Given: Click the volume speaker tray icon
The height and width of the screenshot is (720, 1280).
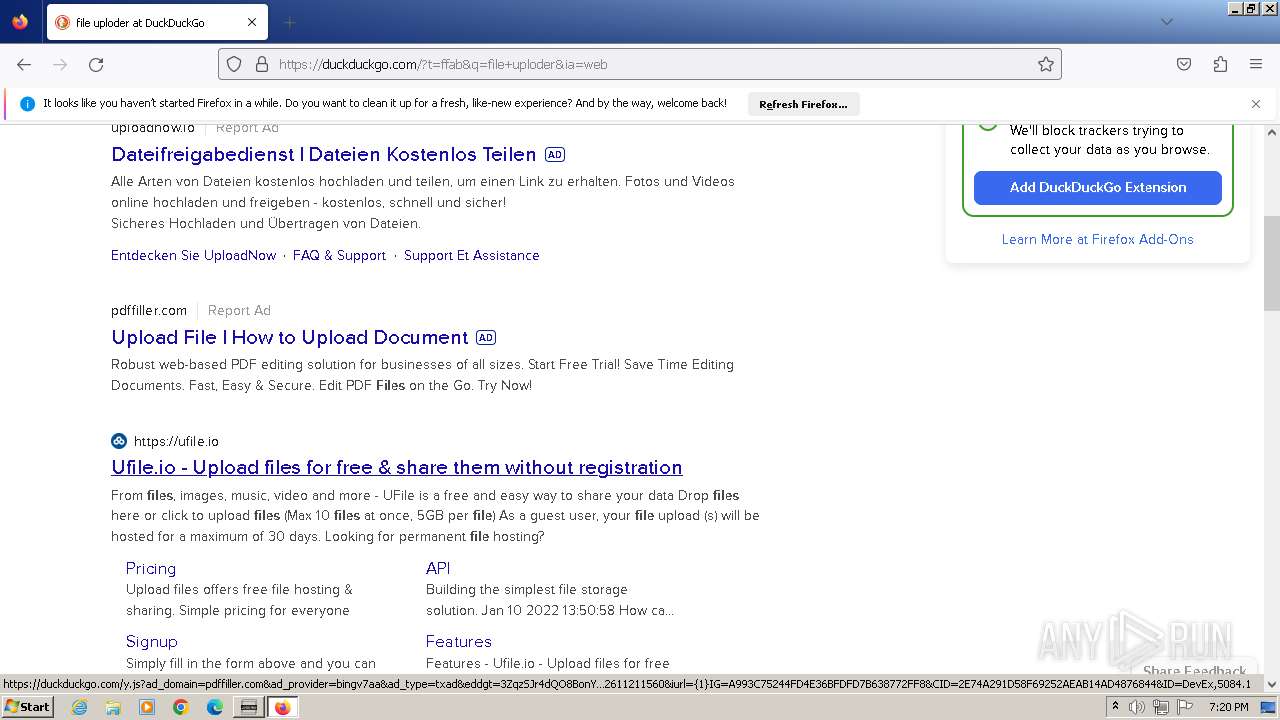Looking at the screenshot, I should tap(1137, 707).
